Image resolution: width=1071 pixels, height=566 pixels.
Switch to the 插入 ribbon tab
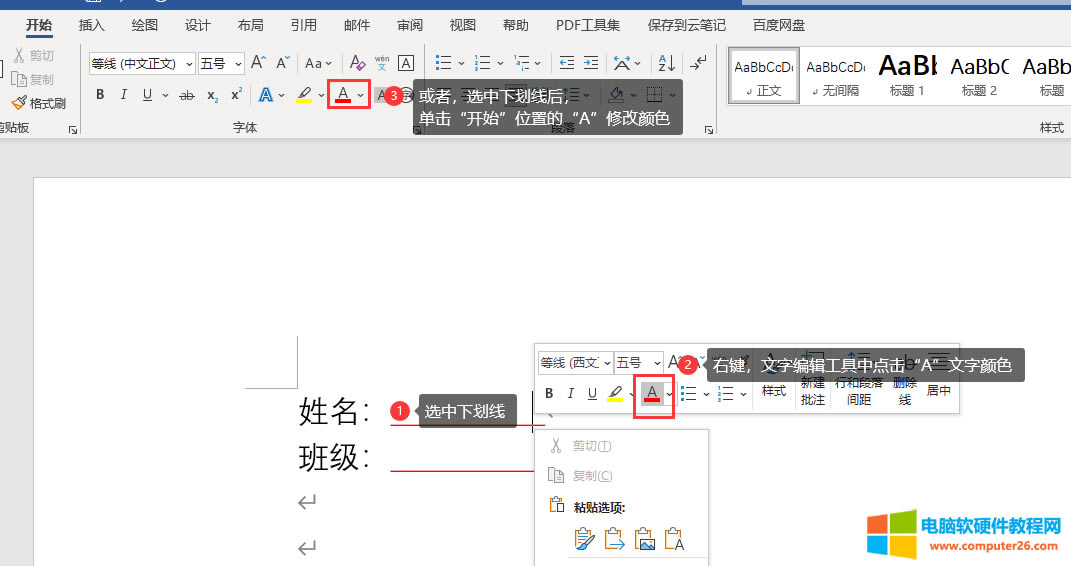(92, 25)
